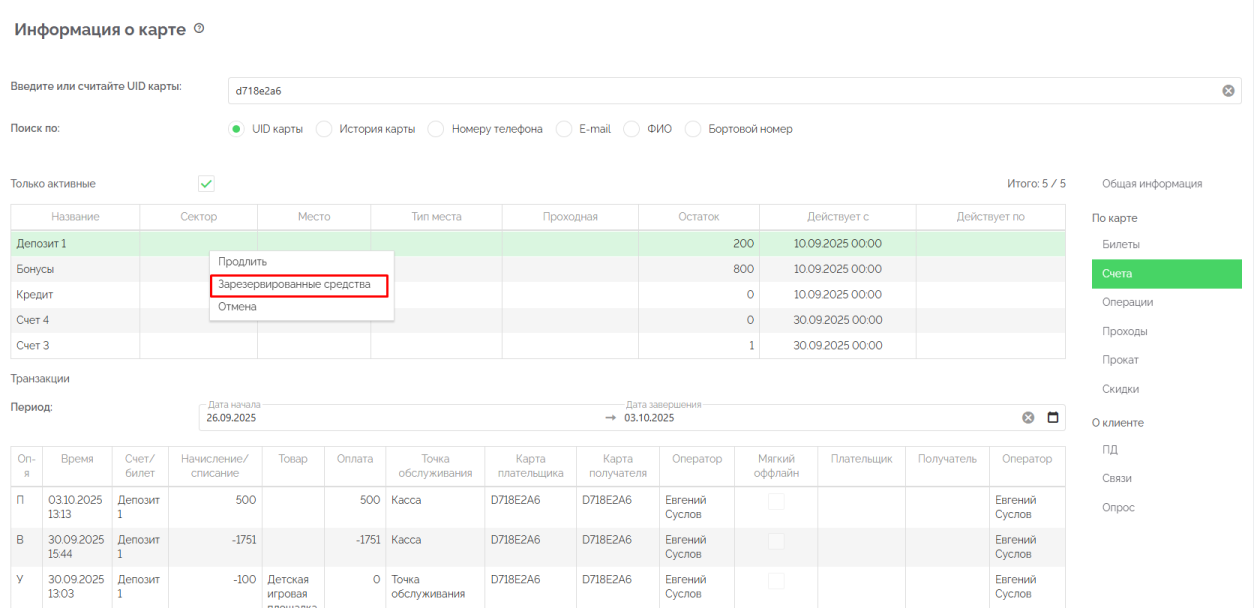Image resolution: width=1254 pixels, height=608 pixels.
Task: Open the 'Прокат' sidebar link
Action: 1120,360
